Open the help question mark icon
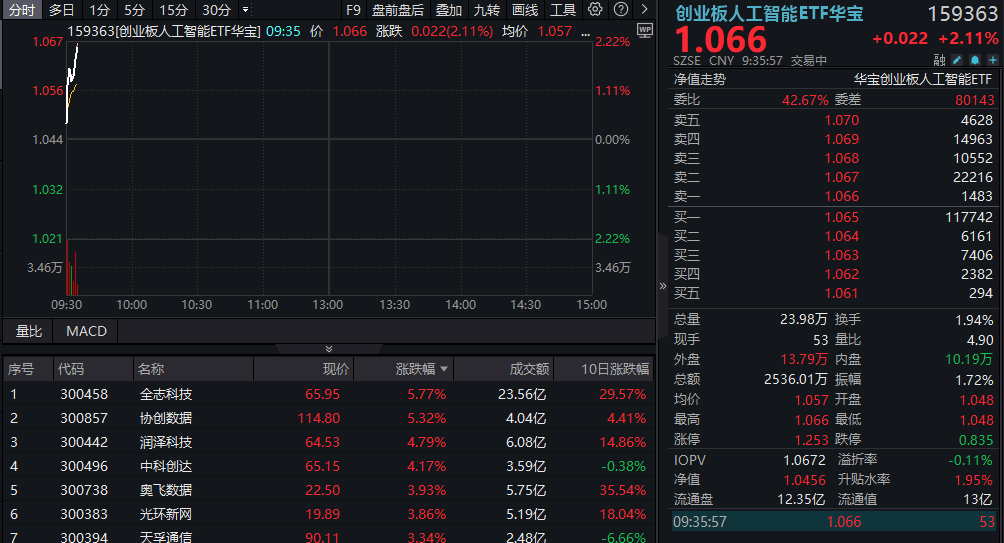Screen dimensions: 1004x543 click(620, 10)
